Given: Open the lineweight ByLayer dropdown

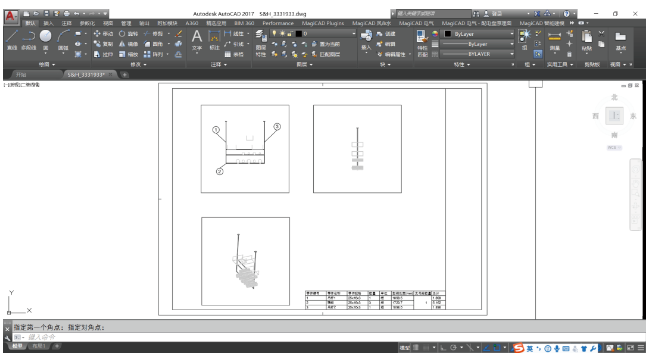Looking at the screenshot, I should point(478,44).
